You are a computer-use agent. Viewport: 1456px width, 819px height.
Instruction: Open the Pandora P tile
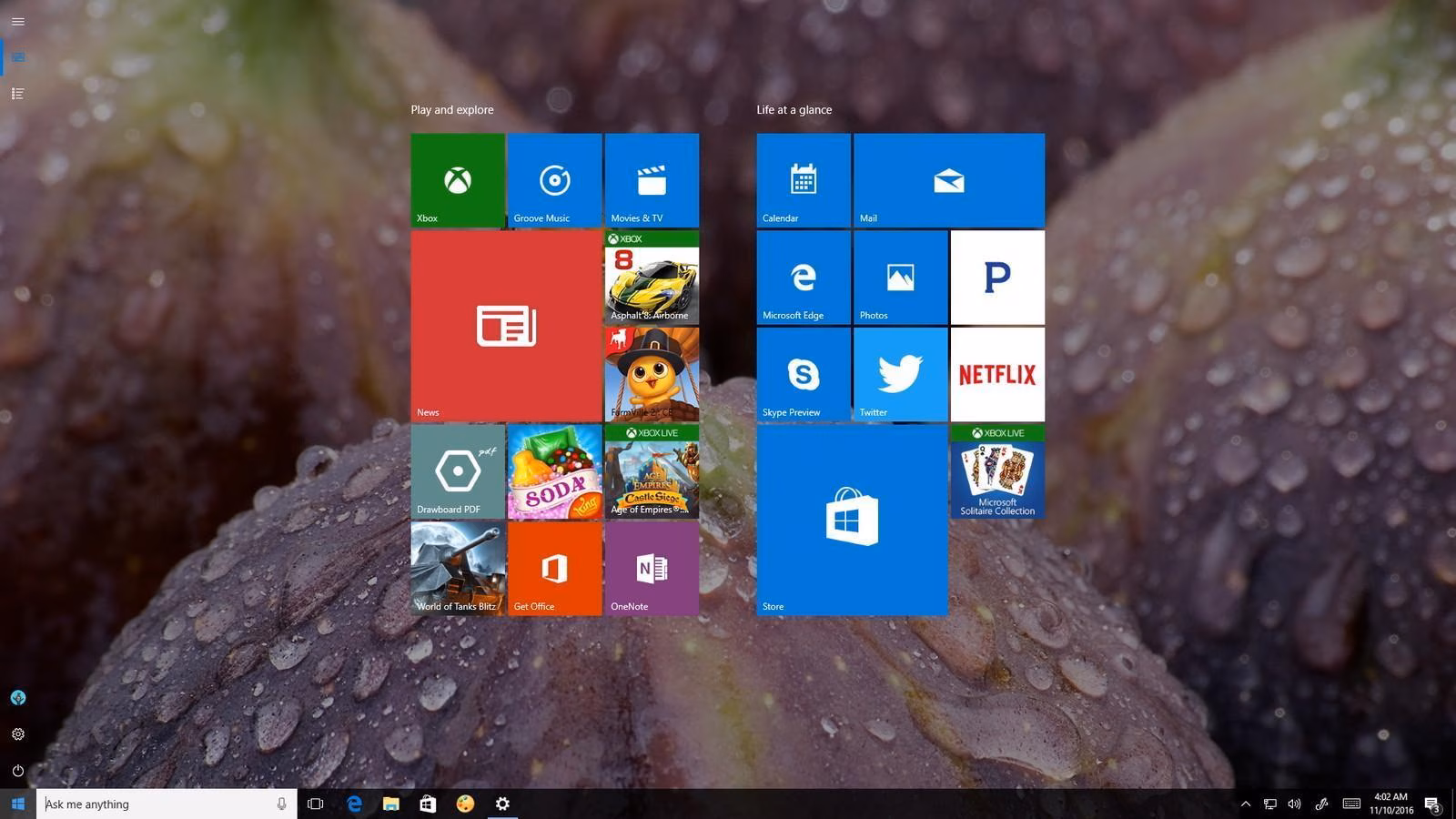[x=997, y=278]
